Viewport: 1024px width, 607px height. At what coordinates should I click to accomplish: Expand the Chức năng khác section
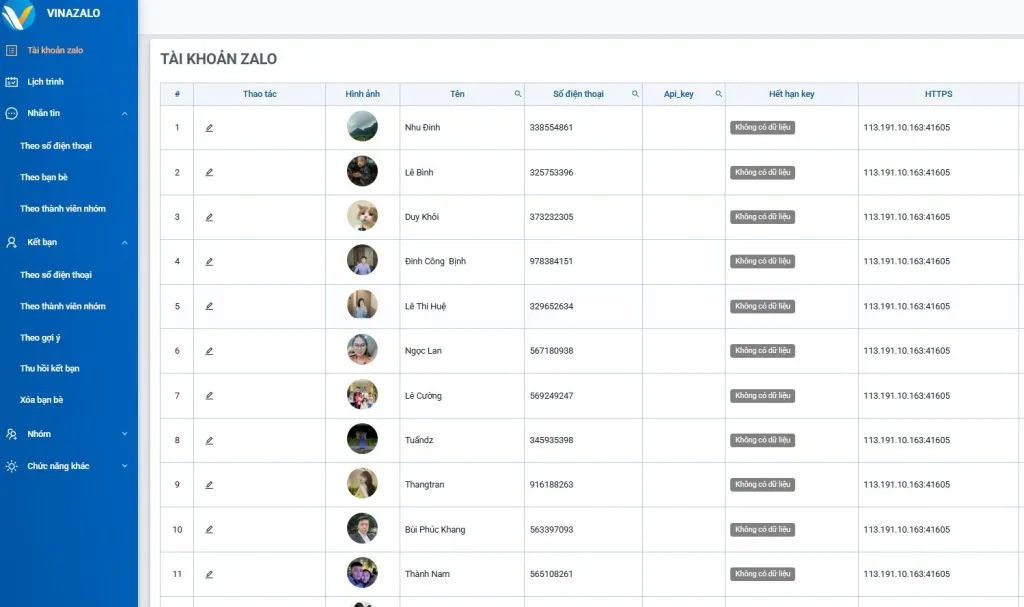(124, 466)
